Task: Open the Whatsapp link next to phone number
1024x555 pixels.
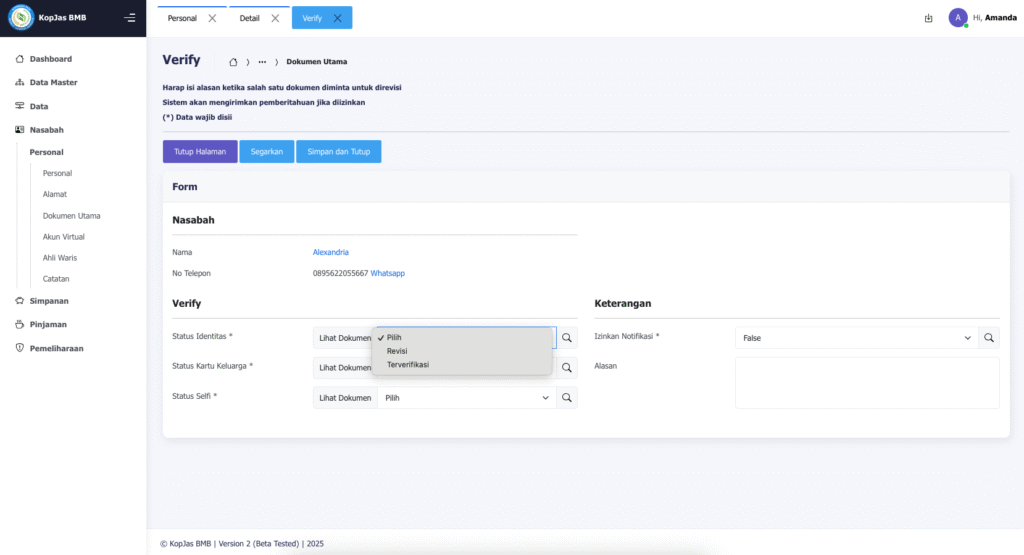Action: tap(388, 273)
